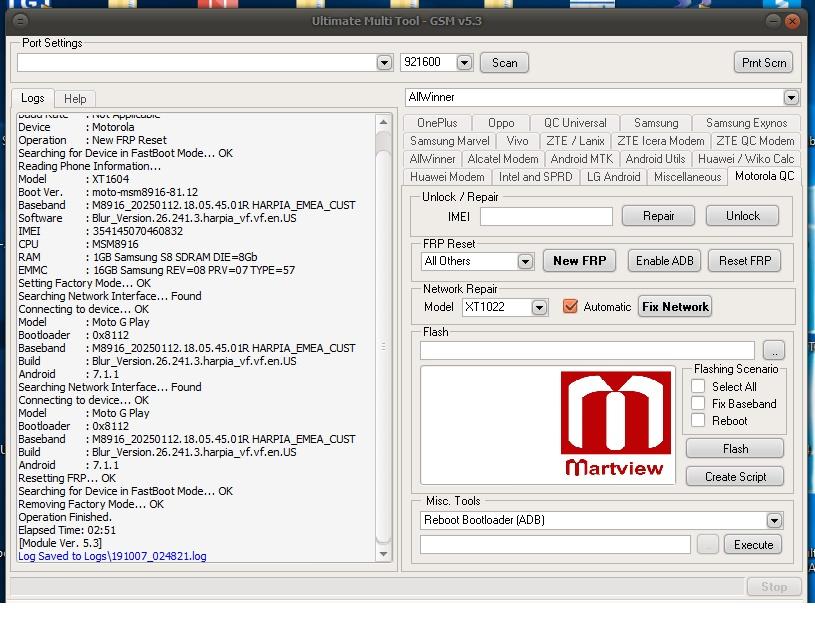This screenshot has height=618, width=815.
Task: Open the Android MTK tab
Action: 582,159
